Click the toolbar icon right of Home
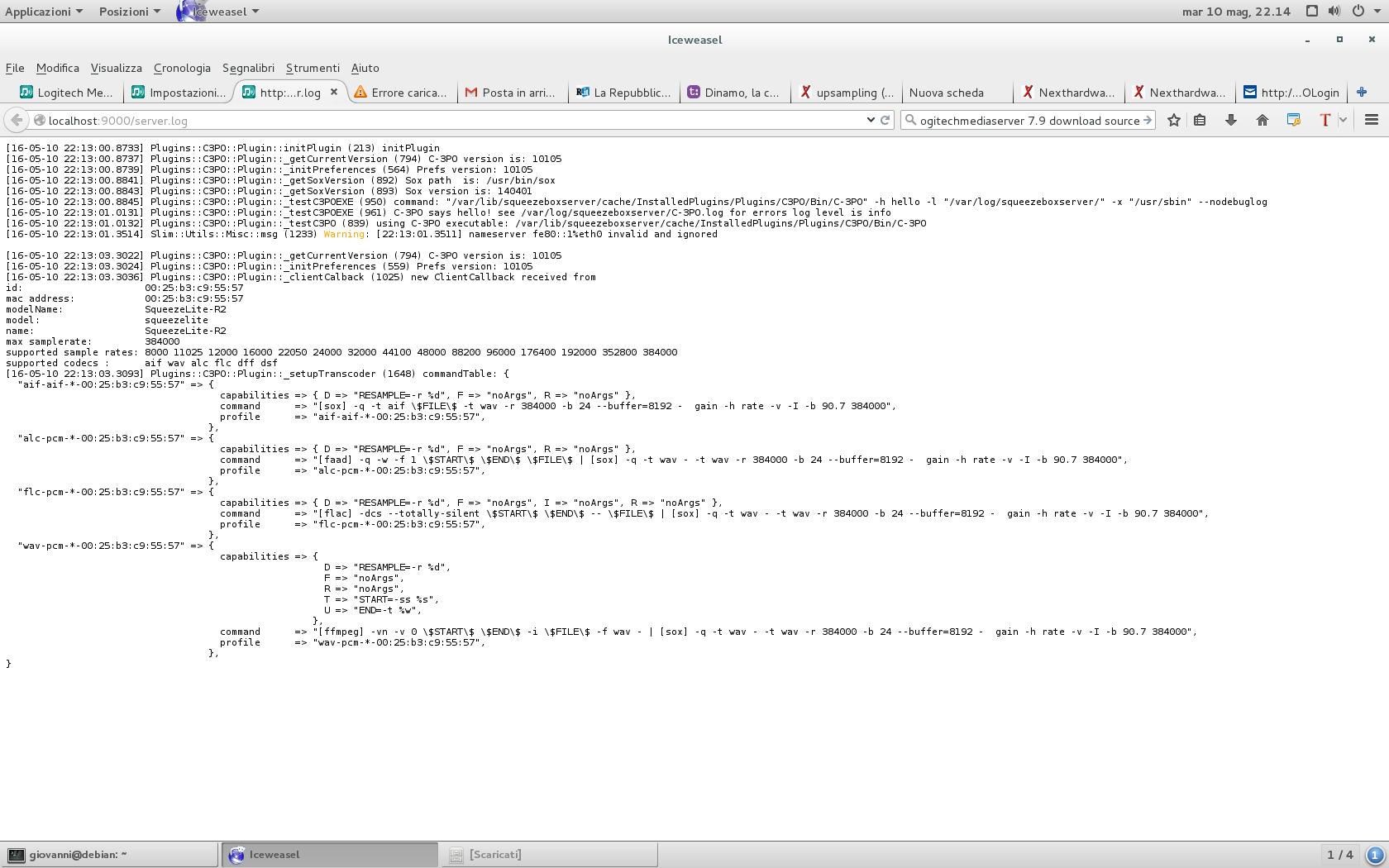1389x868 pixels. point(1294,120)
